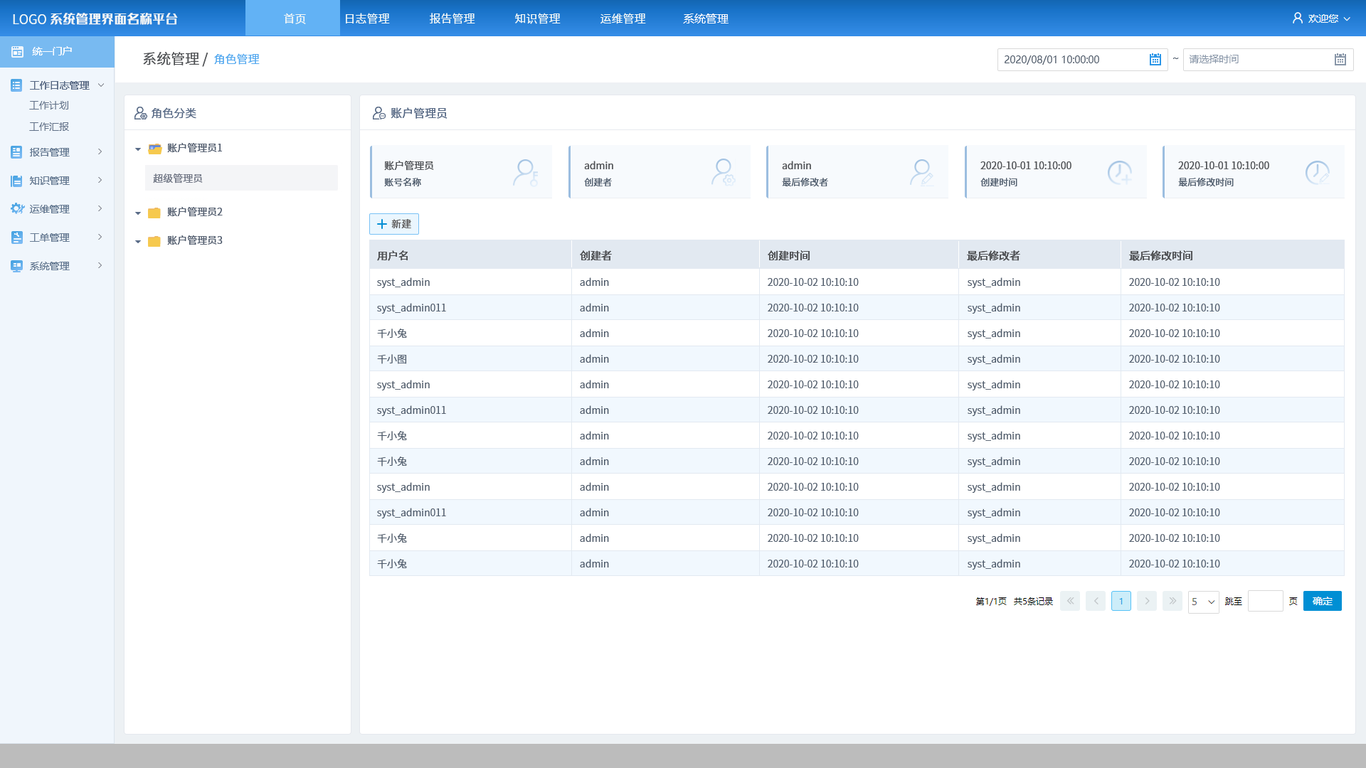
Task: Switch to 系统管理 top tab
Action: pyautogui.click(x=706, y=18)
